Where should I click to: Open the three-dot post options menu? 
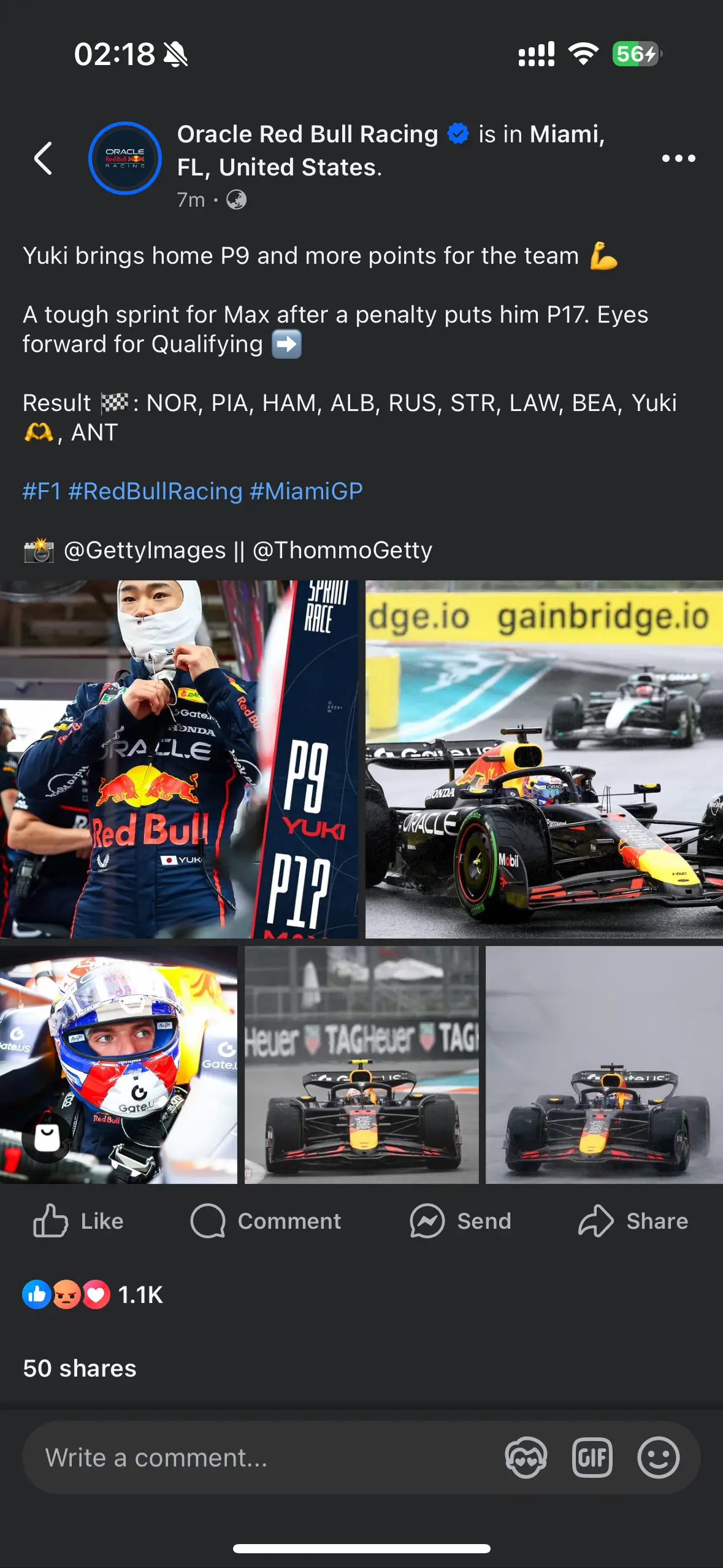tap(679, 158)
